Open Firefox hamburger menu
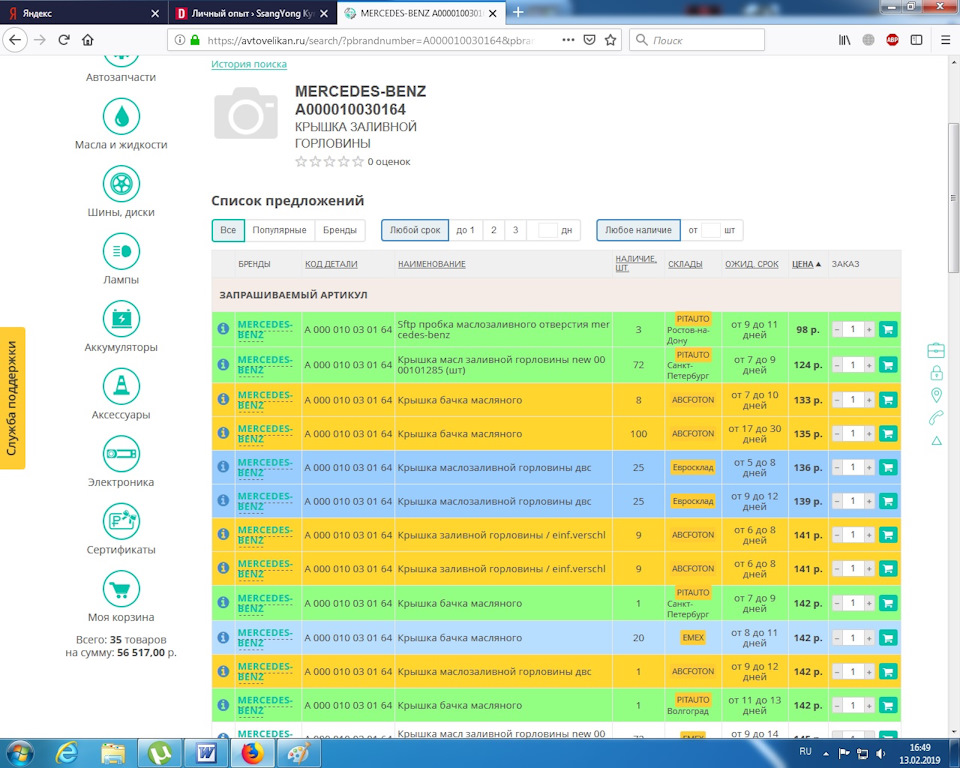This screenshot has width=960, height=768. tap(945, 40)
